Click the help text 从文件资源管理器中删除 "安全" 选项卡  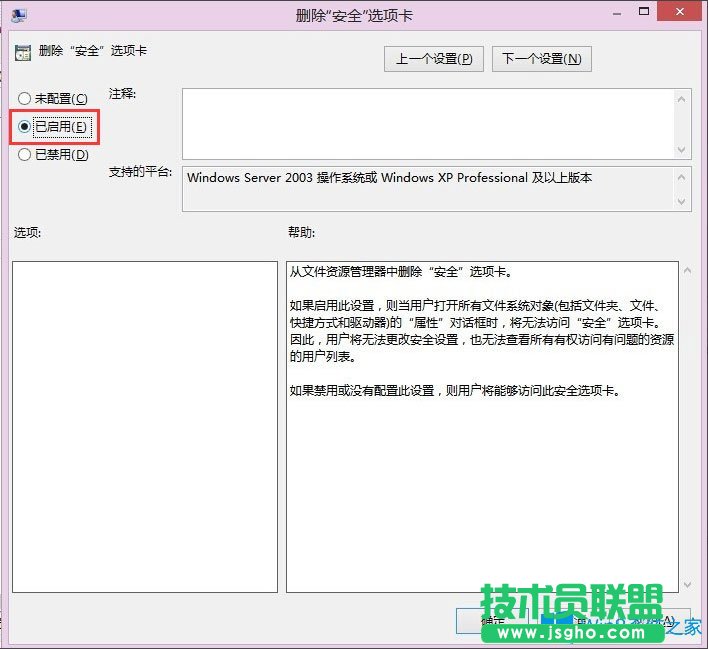coord(401,272)
